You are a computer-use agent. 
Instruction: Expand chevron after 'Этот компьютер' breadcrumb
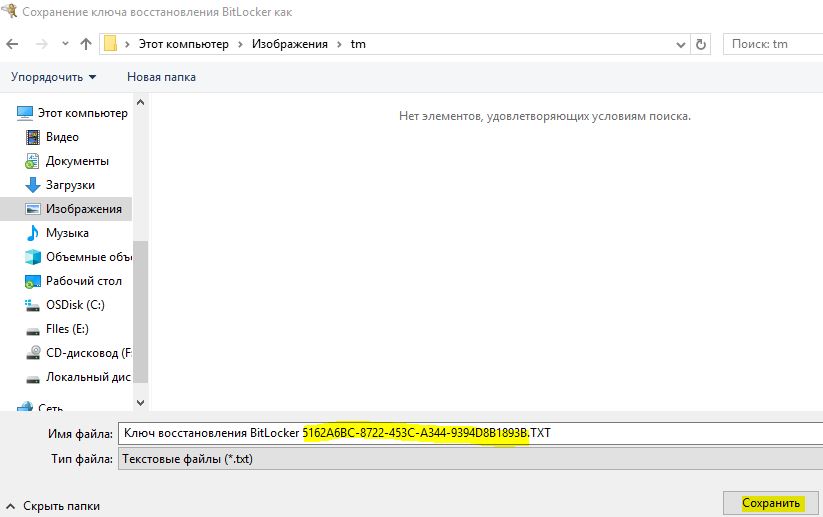point(240,44)
